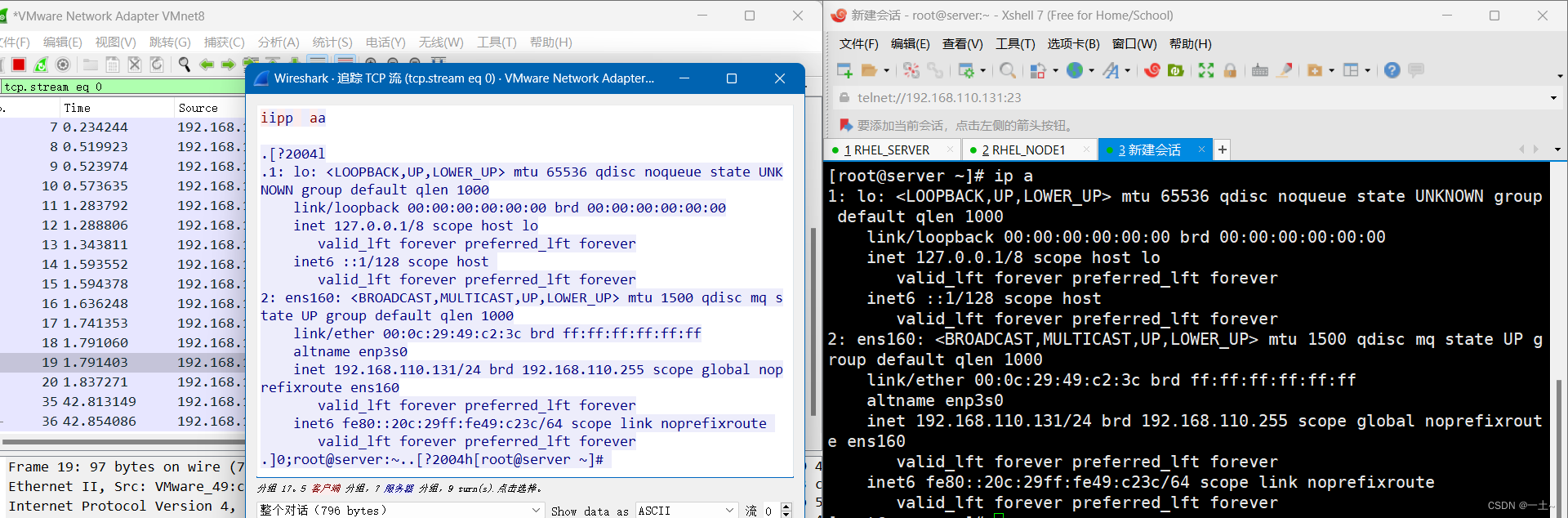The height and width of the screenshot is (518, 1568).
Task: Expand the telnet address bar dropdown
Action: point(1553,98)
